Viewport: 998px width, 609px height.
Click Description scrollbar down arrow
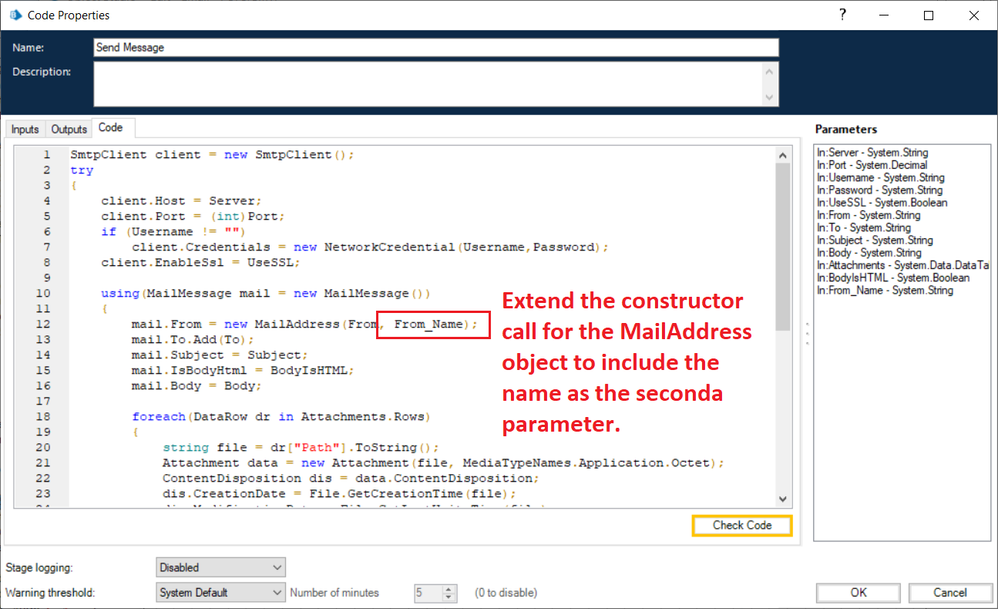pos(770,97)
